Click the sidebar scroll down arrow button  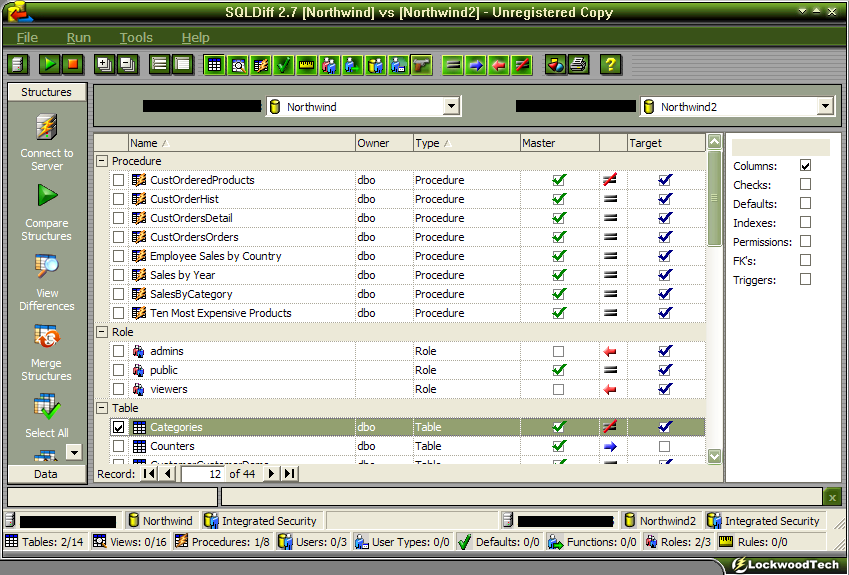click(74, 452)
